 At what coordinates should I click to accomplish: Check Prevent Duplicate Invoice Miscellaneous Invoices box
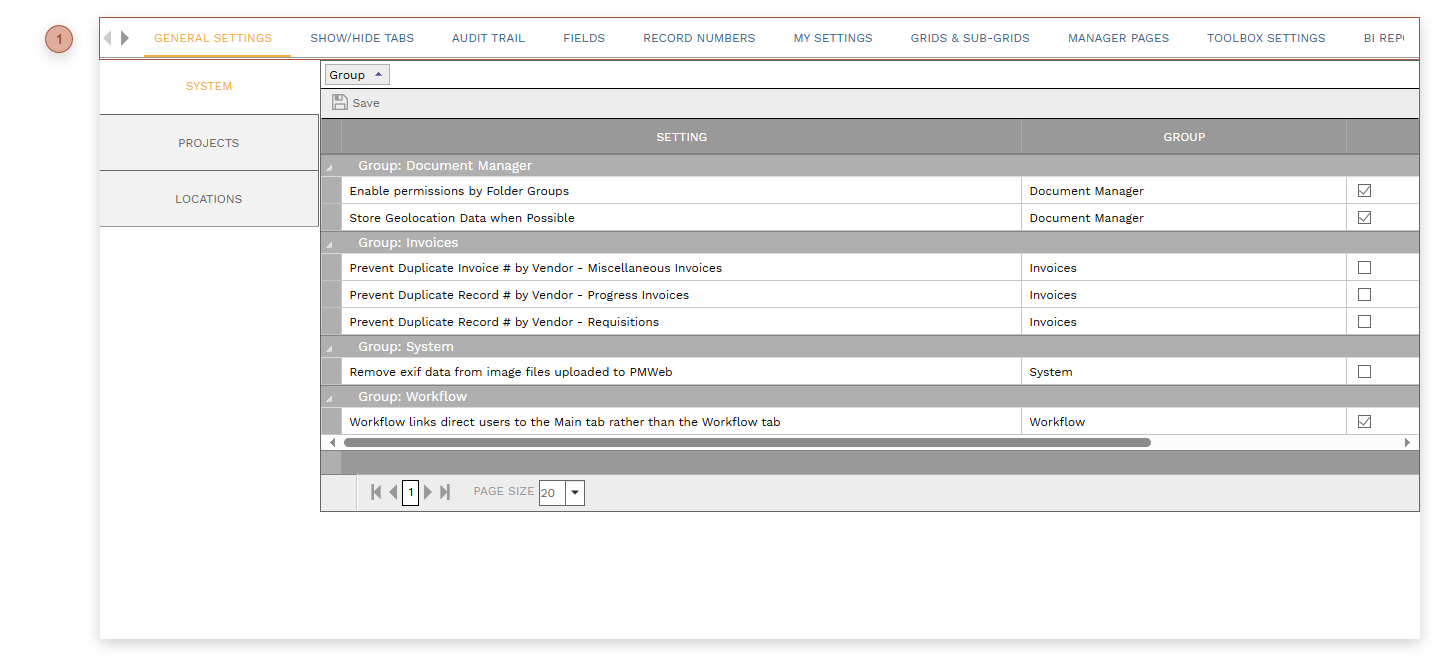pos(1364,268)
